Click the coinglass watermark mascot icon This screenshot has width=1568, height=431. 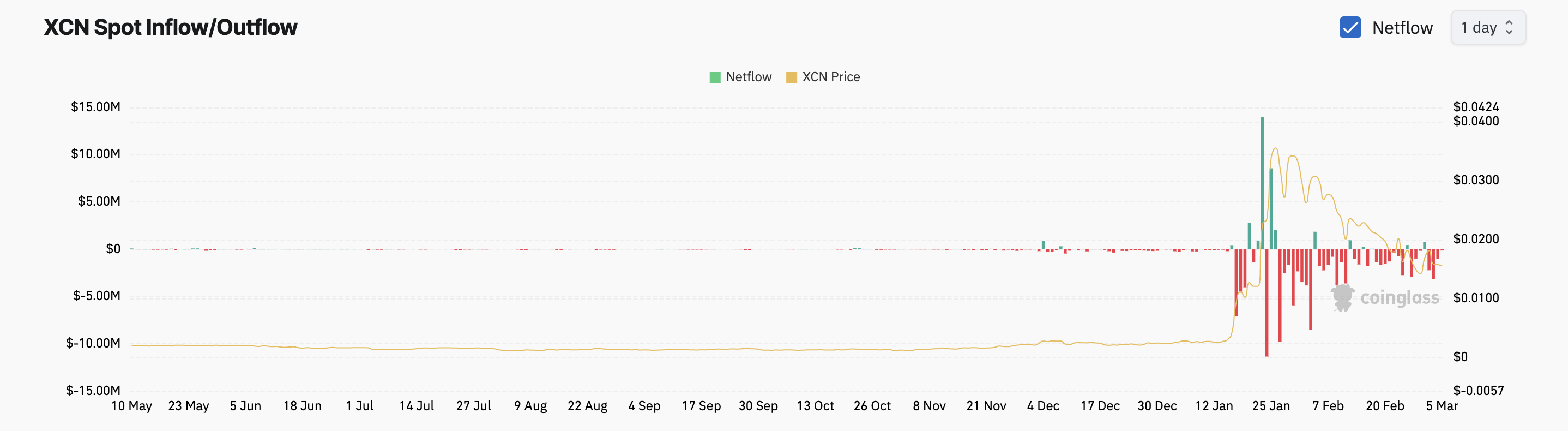pyautogui.click(x=1342, y=298)
